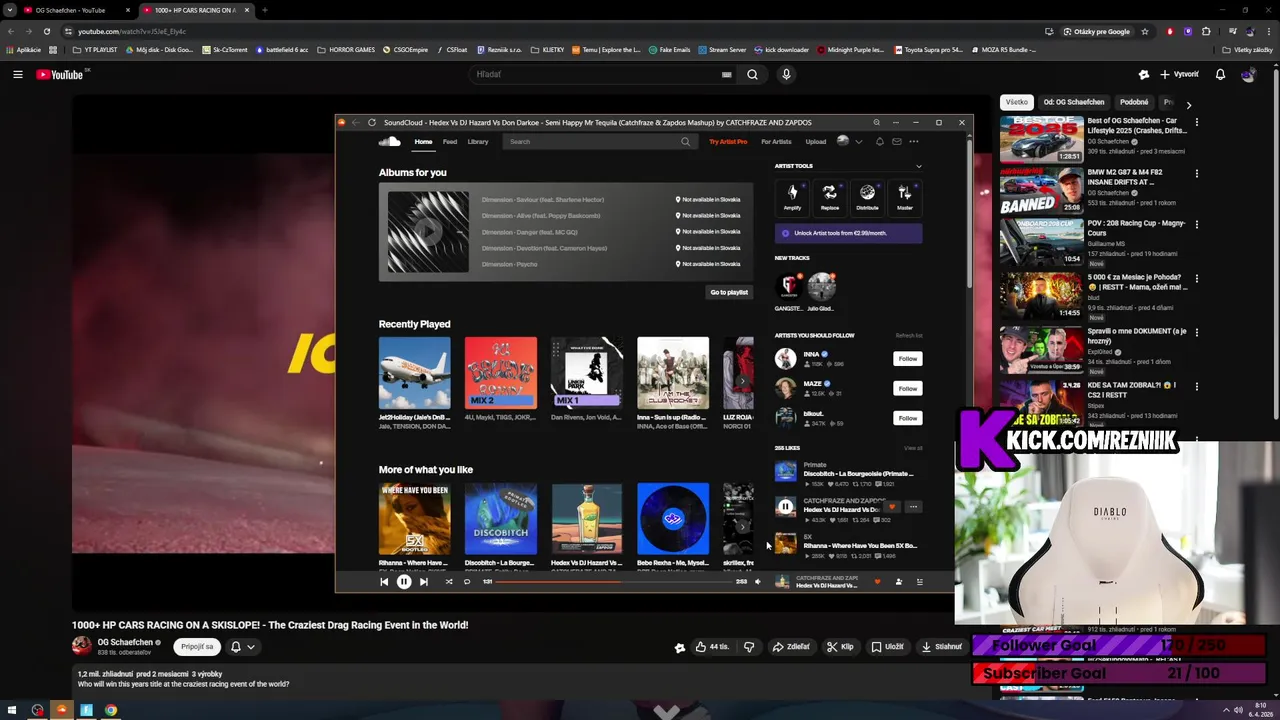Click the SoundCloud search magnifier icon
1280x720 pixels.
pos(685,141)
